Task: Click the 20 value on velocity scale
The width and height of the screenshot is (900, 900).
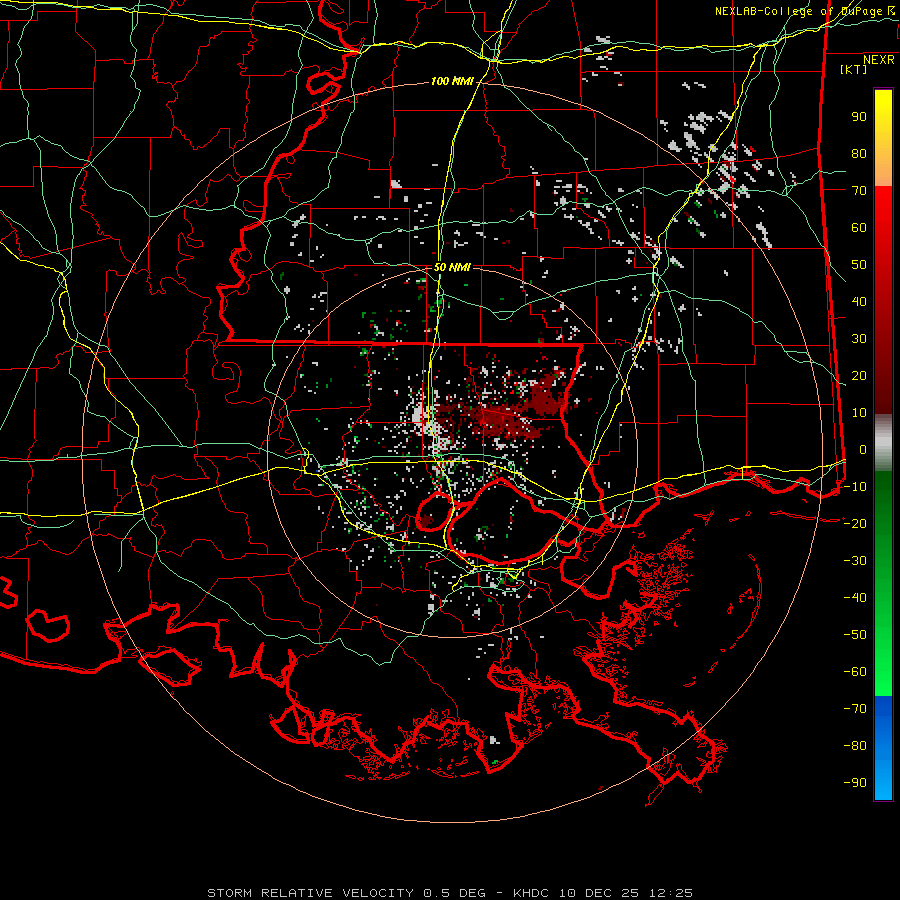Action: point(859,375)
